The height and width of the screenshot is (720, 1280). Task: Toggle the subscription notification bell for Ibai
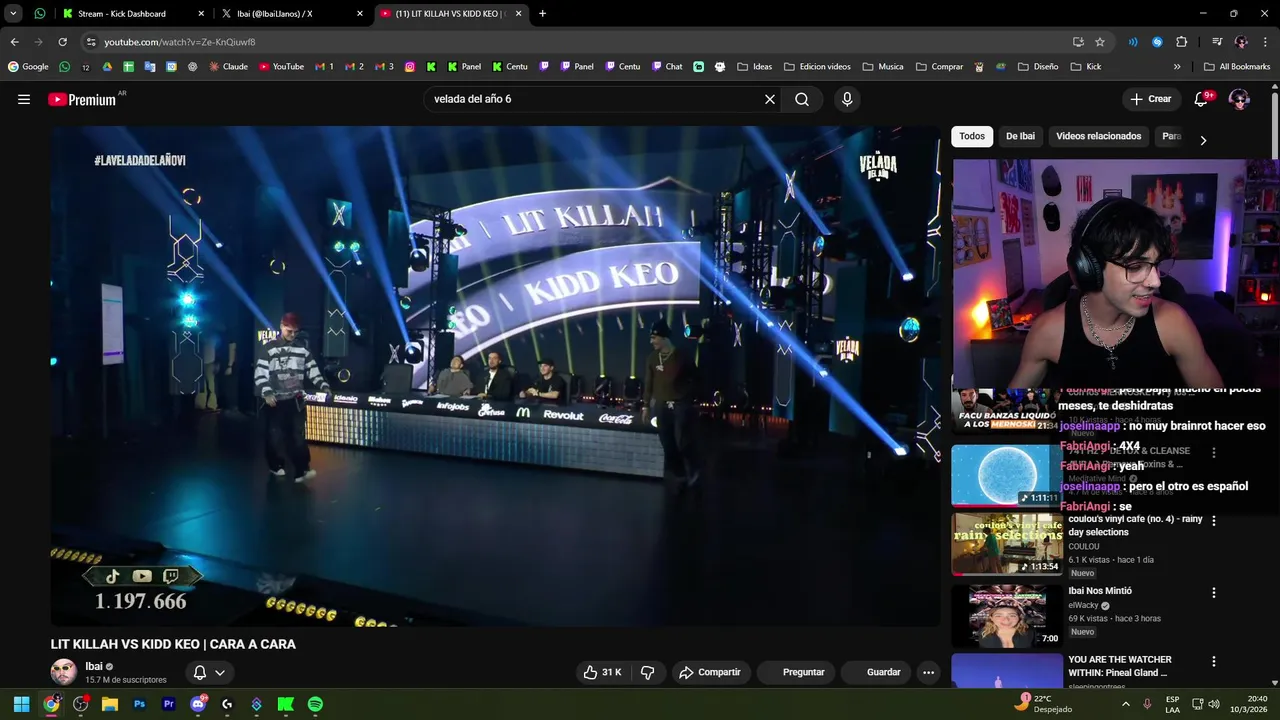[x=209, y=672]
